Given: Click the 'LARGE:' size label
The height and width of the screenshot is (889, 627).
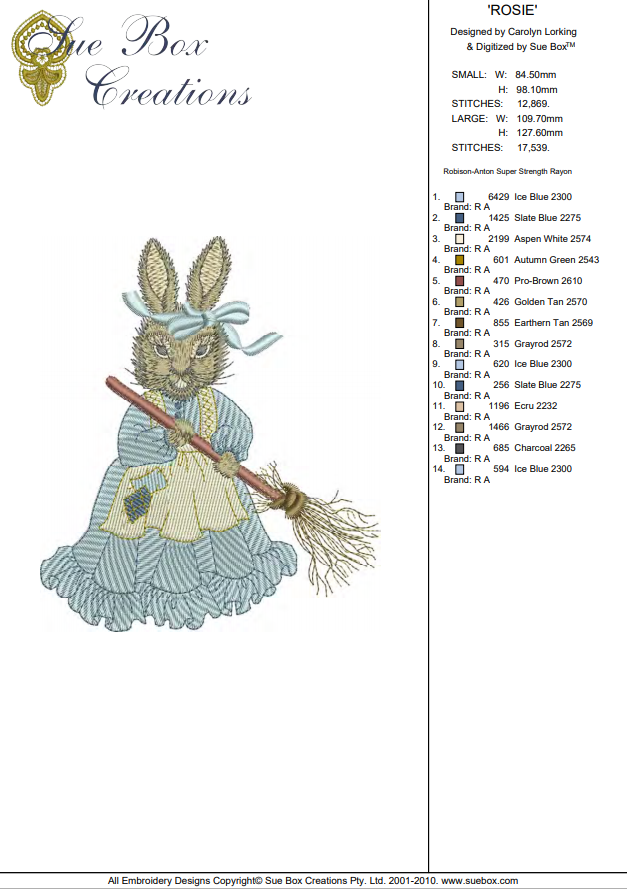Looking at the screenshot, I should (469, 118).
